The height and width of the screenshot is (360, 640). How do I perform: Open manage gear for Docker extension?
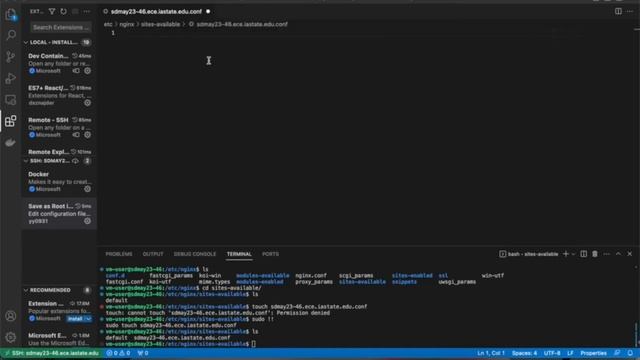pyautogui.click(x=87, y=189)
